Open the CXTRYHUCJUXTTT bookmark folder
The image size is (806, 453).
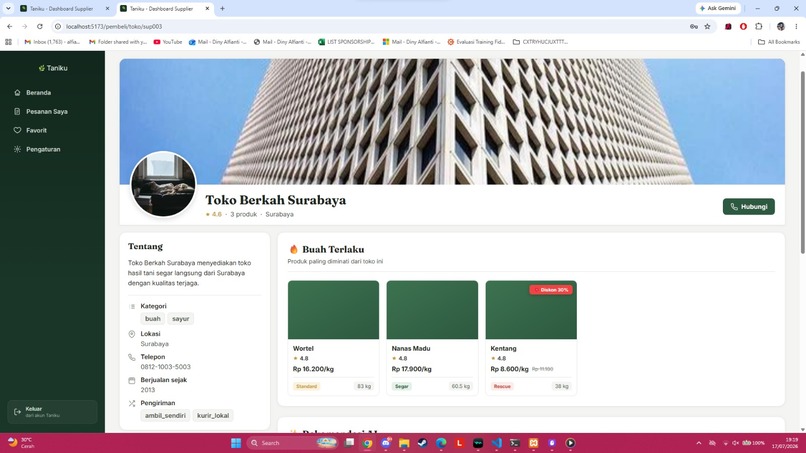(540, 42)
